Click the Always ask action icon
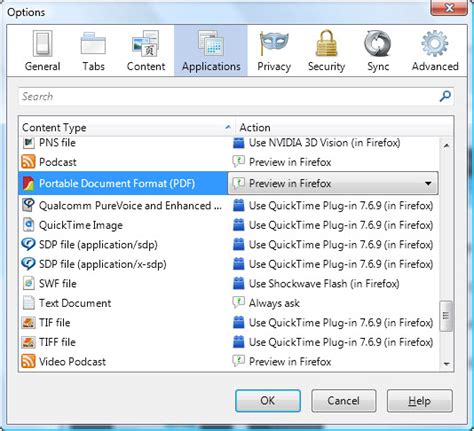This screenshot has width=474, height=431. (238, 303)
